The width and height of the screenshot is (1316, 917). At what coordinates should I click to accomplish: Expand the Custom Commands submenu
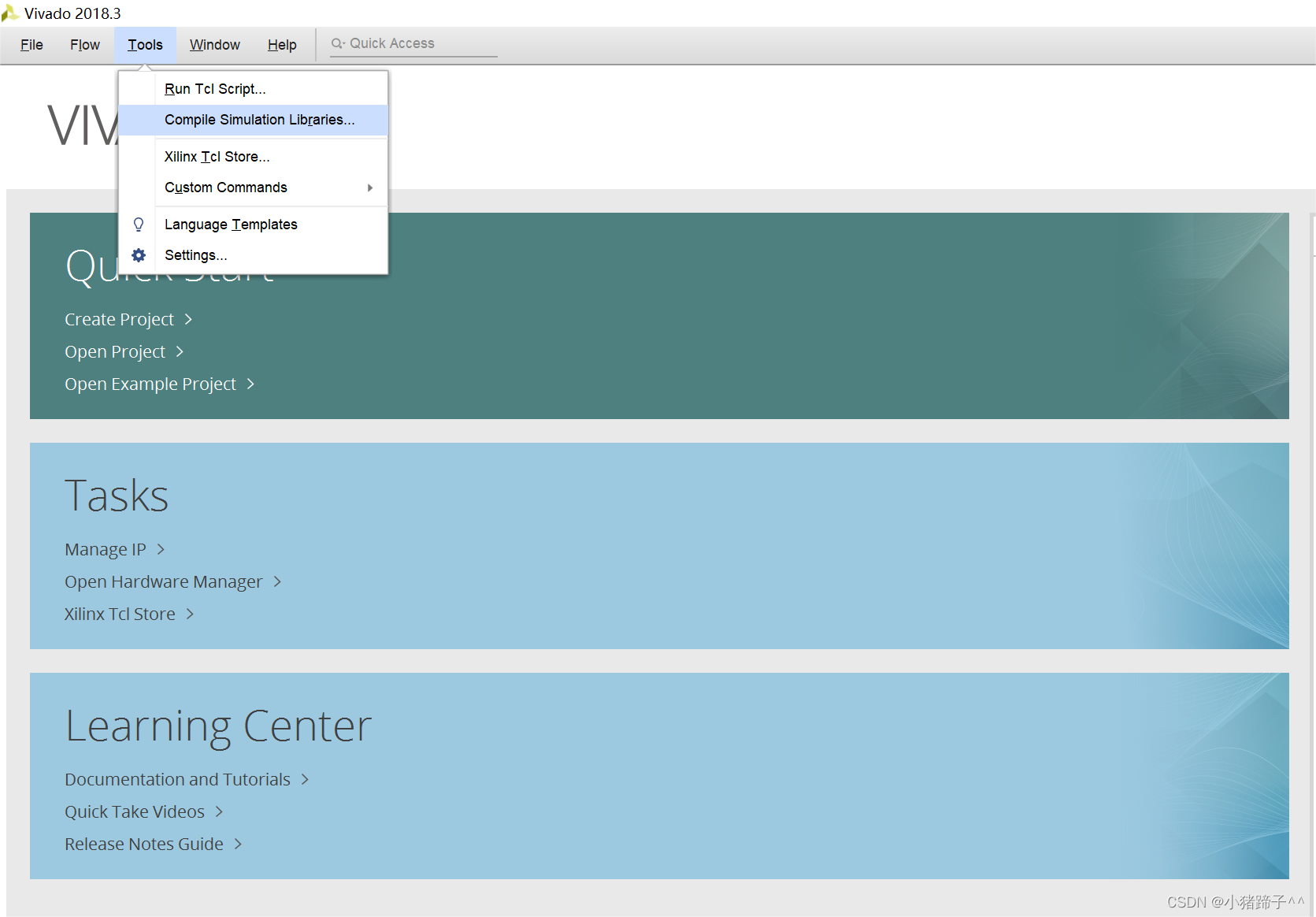pyautogui.click(x=253, y=187)
